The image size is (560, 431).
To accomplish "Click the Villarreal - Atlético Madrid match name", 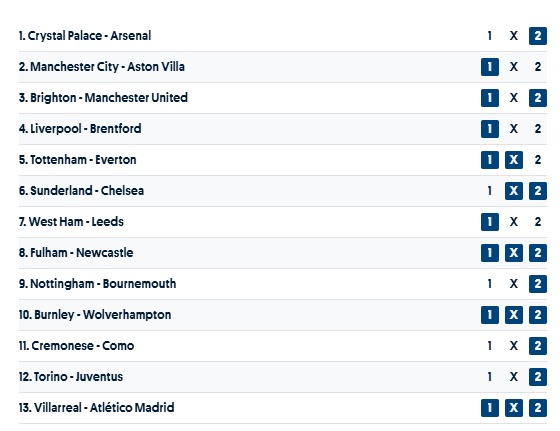I will [x=96, y=408].
